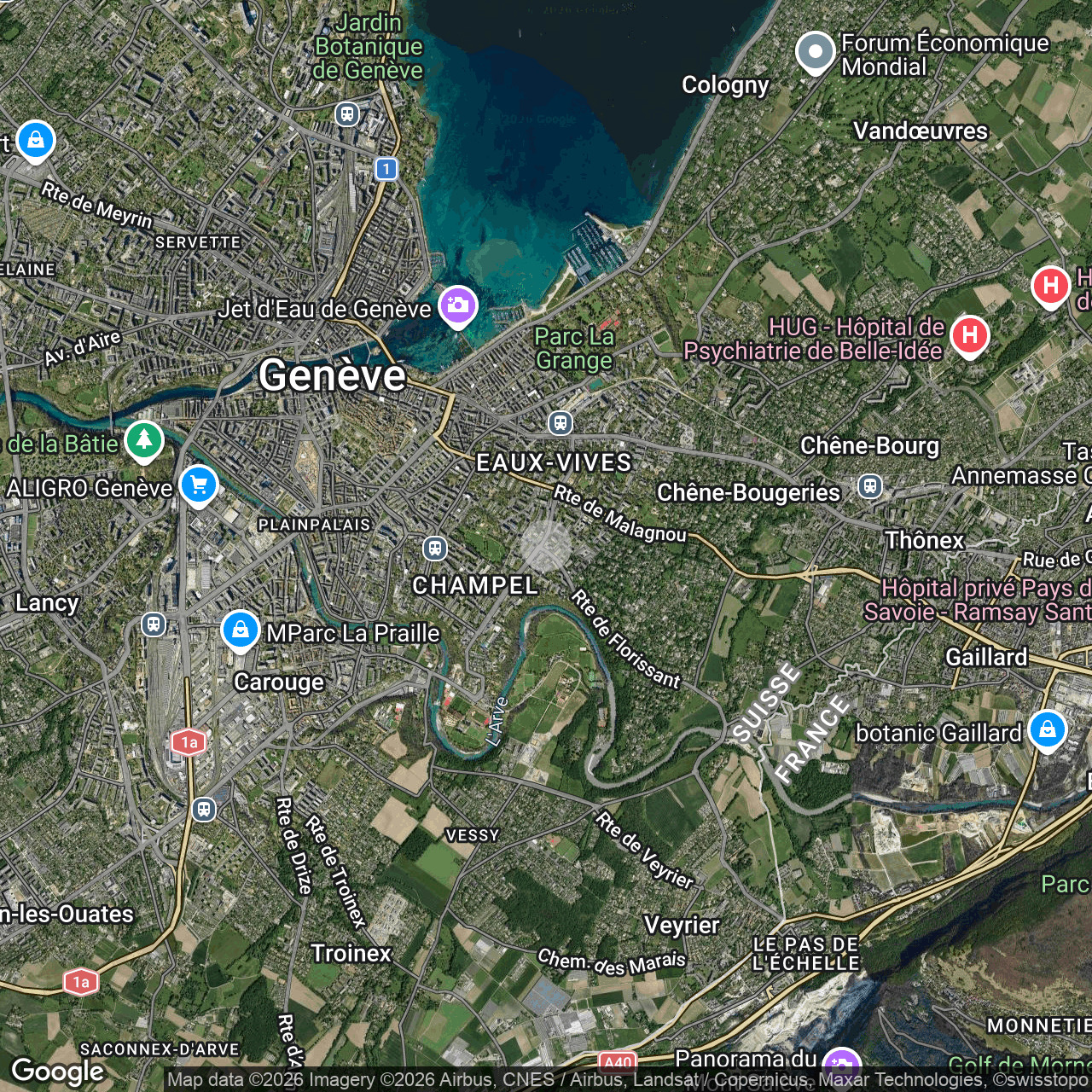The height and width of the screenshot is (1092, 1092).
Task: Click the VESSY label
Action: [473, 835]
